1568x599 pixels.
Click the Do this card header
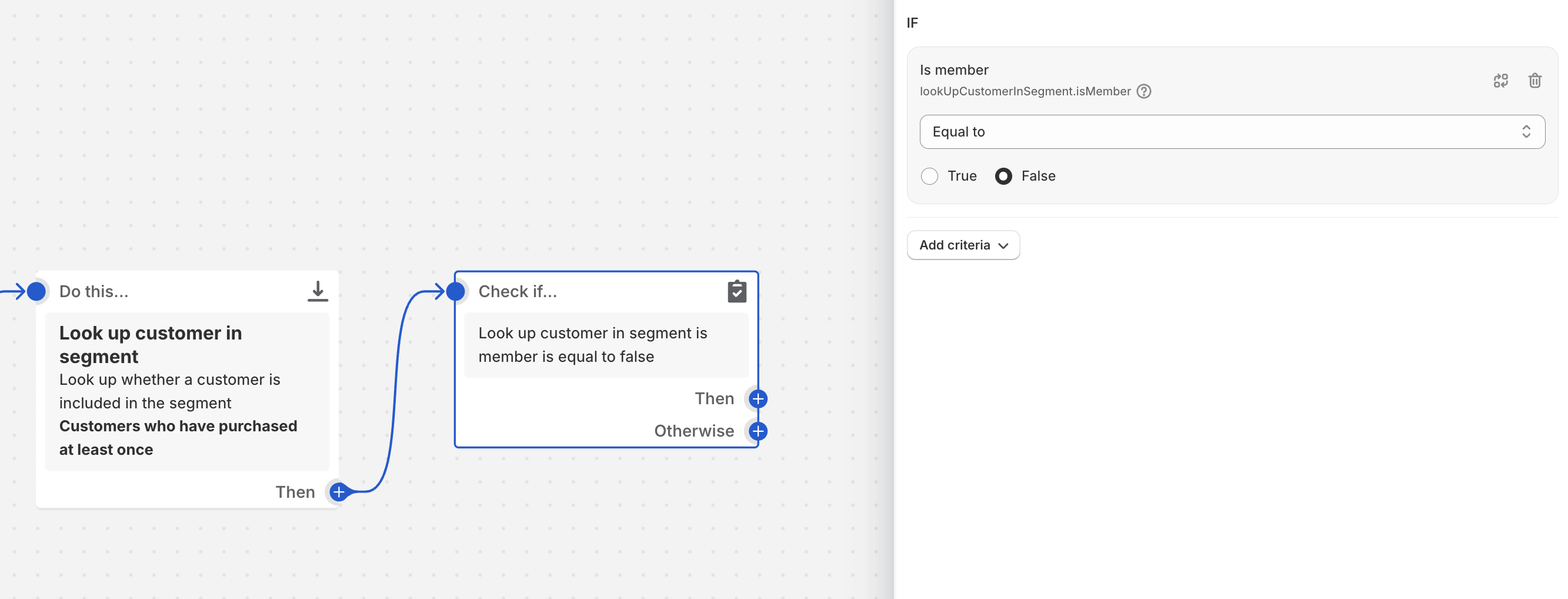(x=94, y=292)
